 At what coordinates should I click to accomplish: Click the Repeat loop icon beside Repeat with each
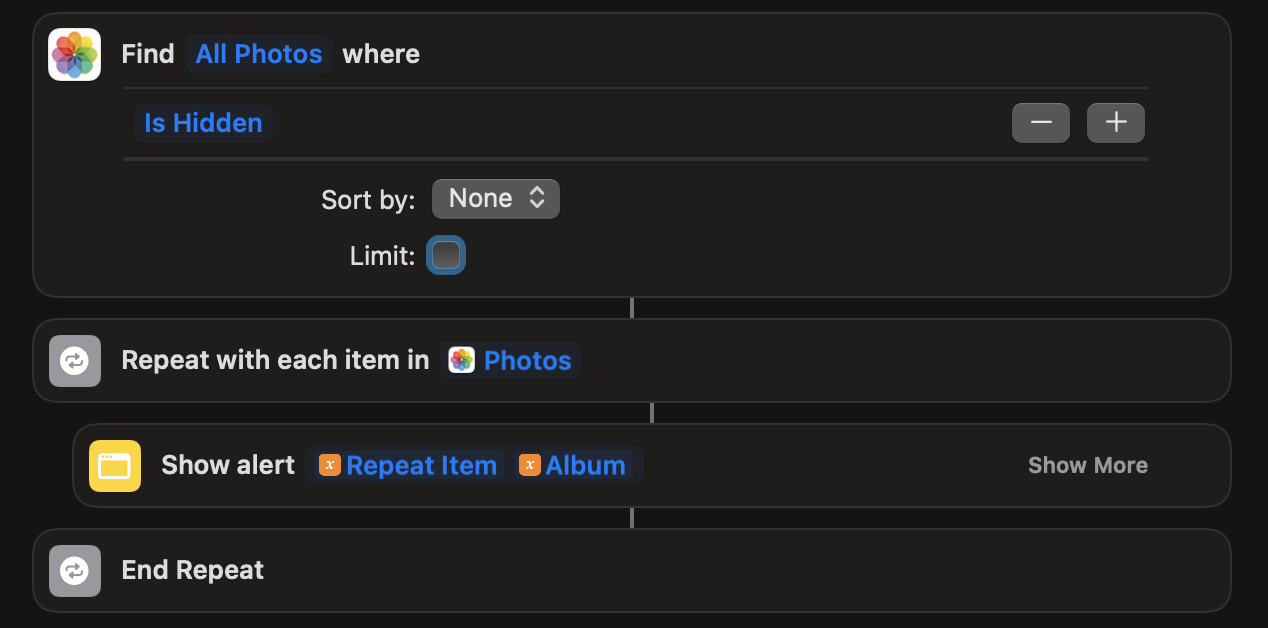[75, 361]
